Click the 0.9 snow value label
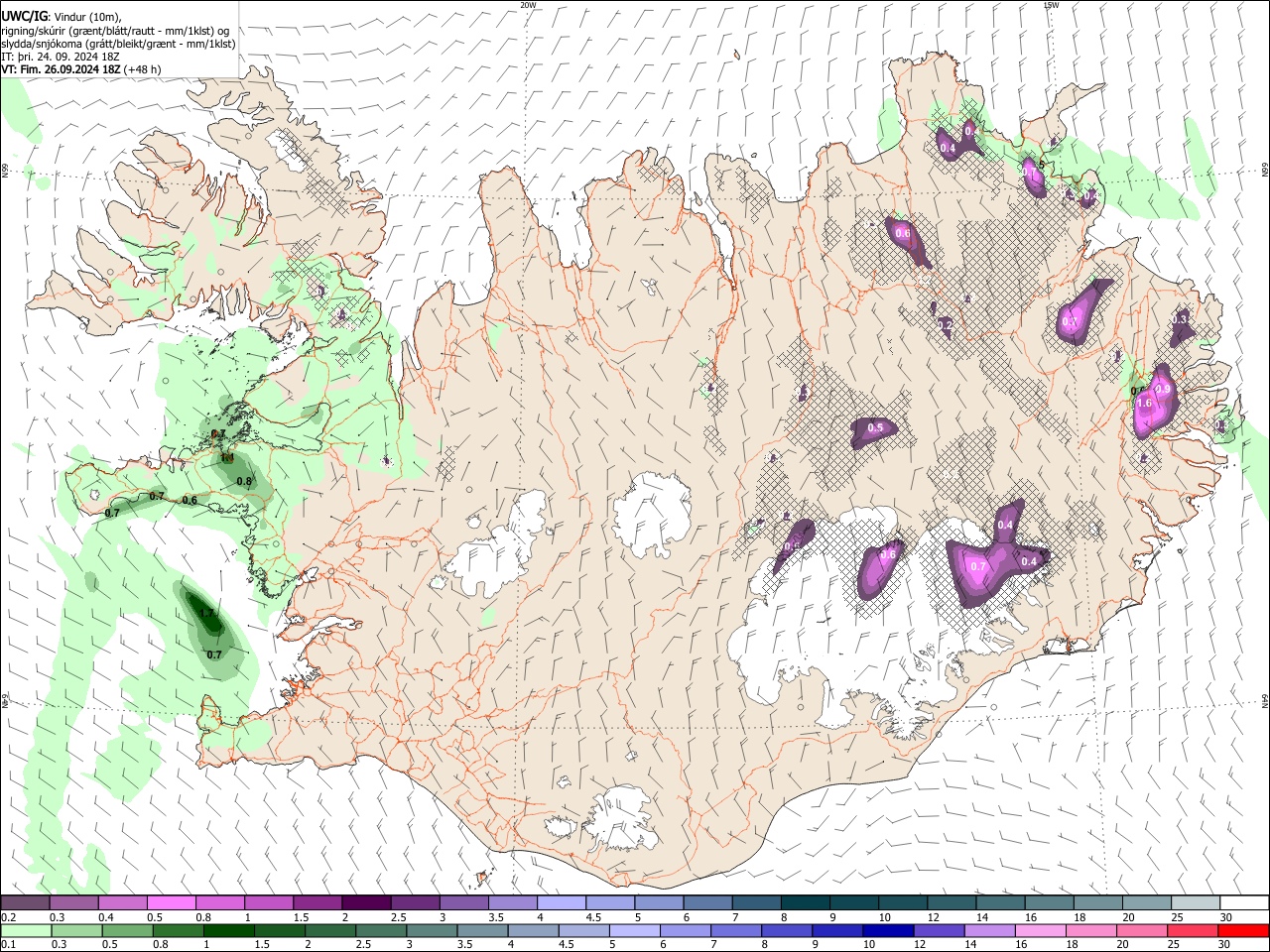Viewport: 1270px width, 952px height. click(x=1163, y=389)
